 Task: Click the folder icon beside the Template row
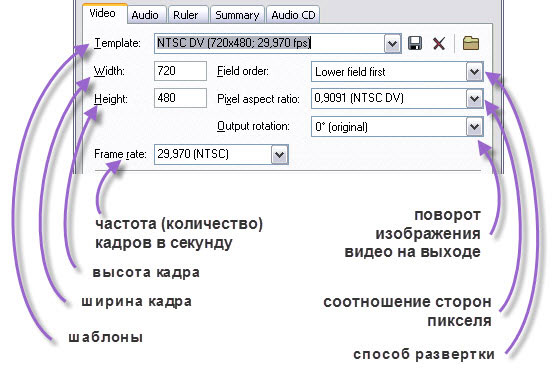click(471, 43)
